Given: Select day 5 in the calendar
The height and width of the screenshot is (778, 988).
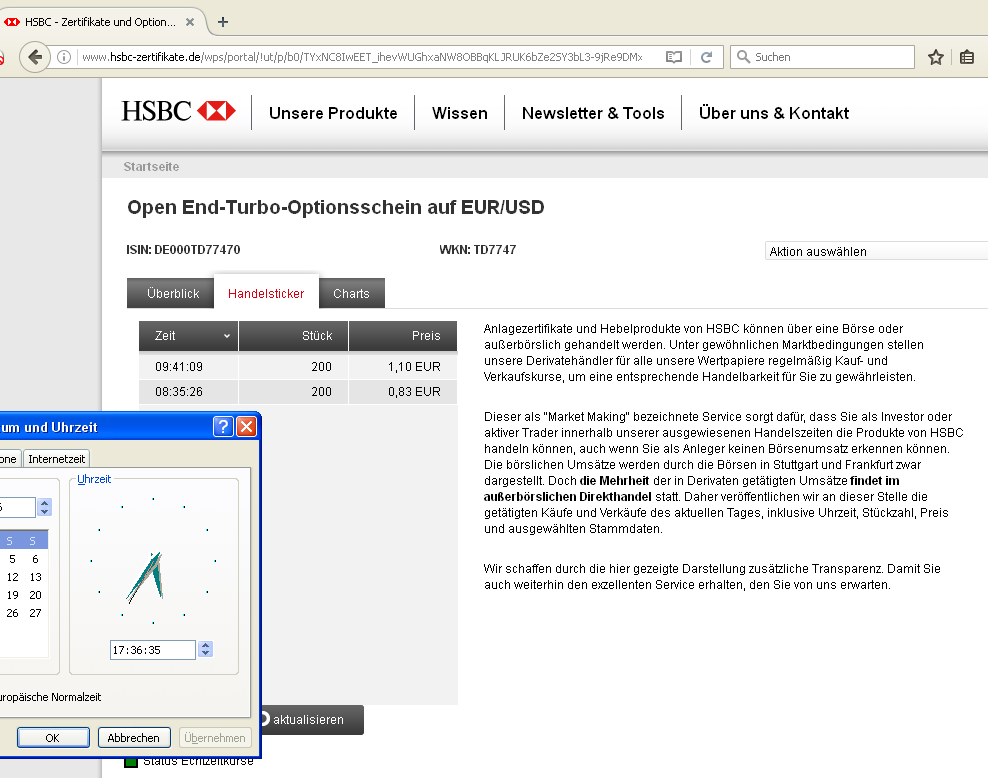Looking at the screenshot, I should tap(12, 559).
